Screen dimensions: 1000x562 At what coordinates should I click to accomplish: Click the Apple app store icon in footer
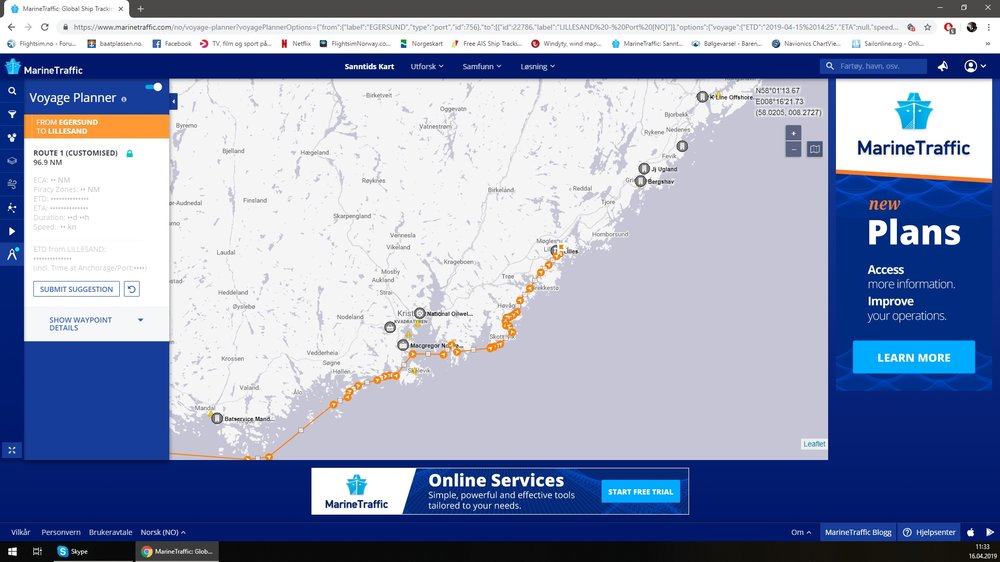(971, 532)
